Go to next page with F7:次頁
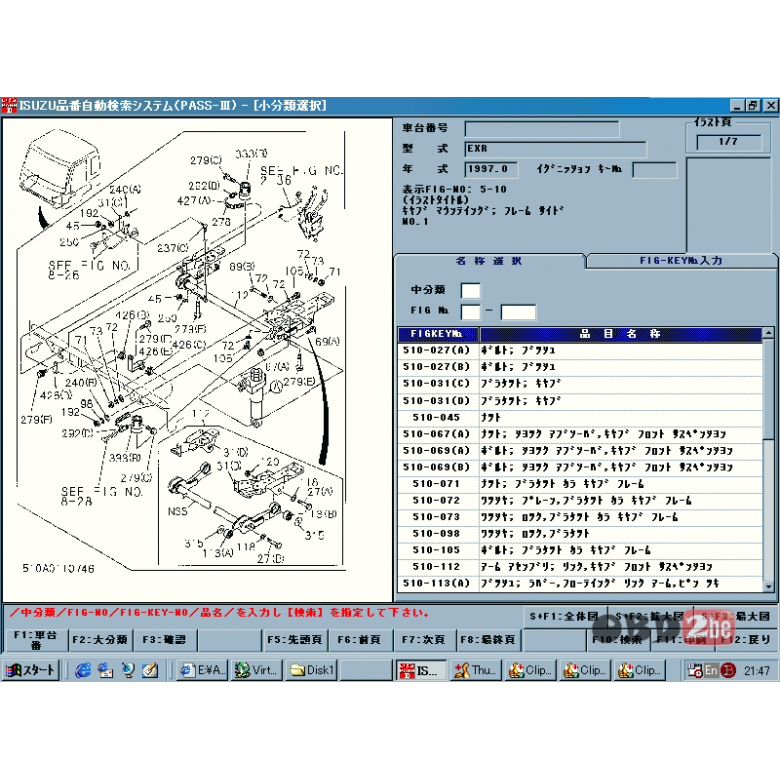Screen dimensions: 780x780 (x=424, y=640)
